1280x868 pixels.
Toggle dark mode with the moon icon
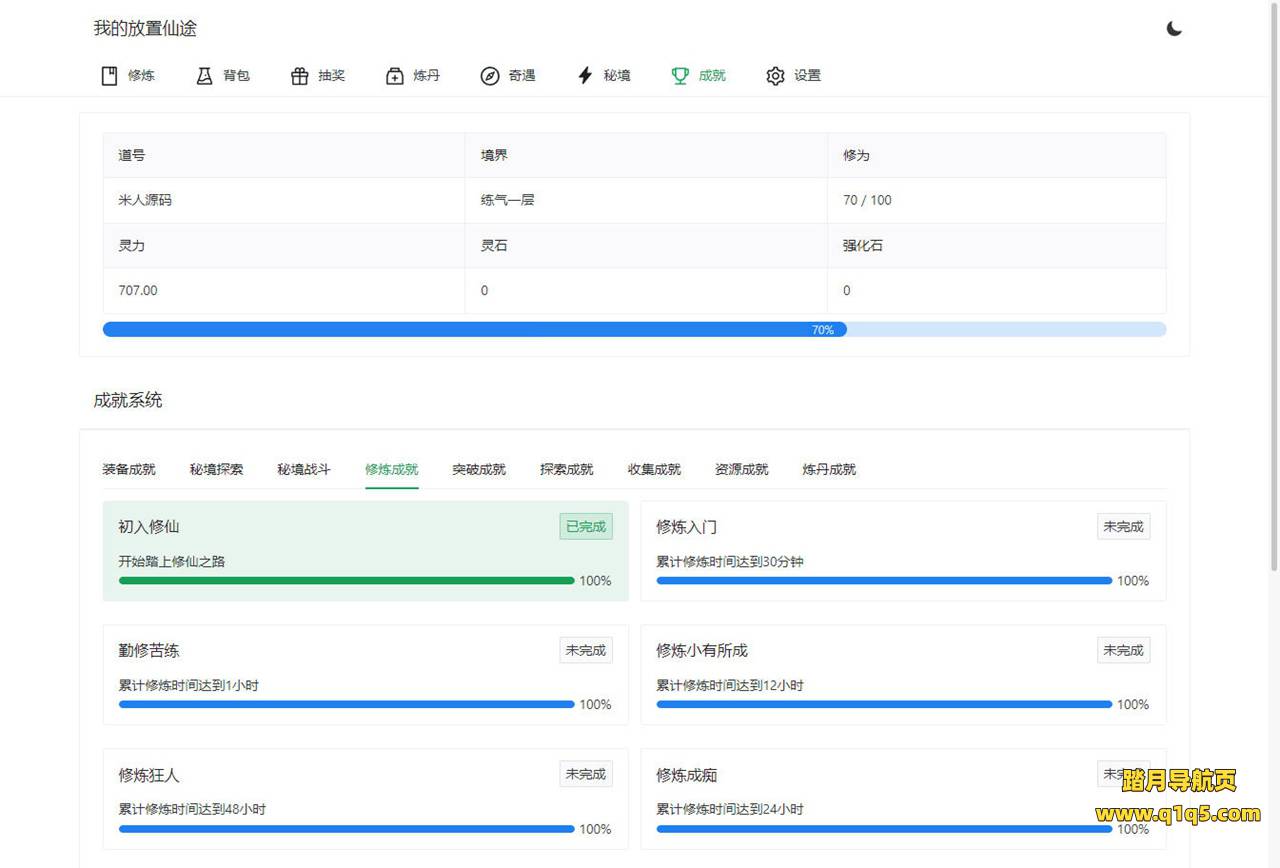[x=1174, y=29]
